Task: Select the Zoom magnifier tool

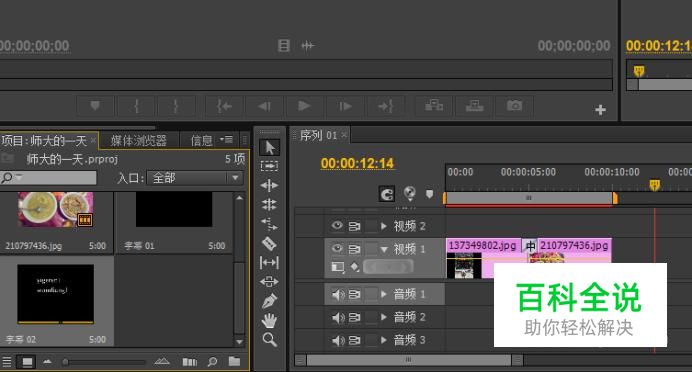Action: tap(269, 340)
